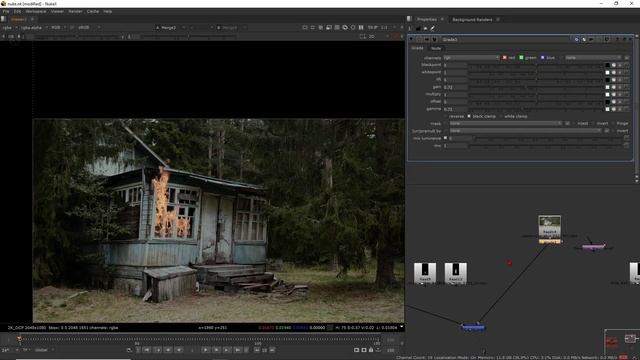Open the Node tab in Grade panel
This screenshot has height=360, width=640.
click(x=436, y=48)
